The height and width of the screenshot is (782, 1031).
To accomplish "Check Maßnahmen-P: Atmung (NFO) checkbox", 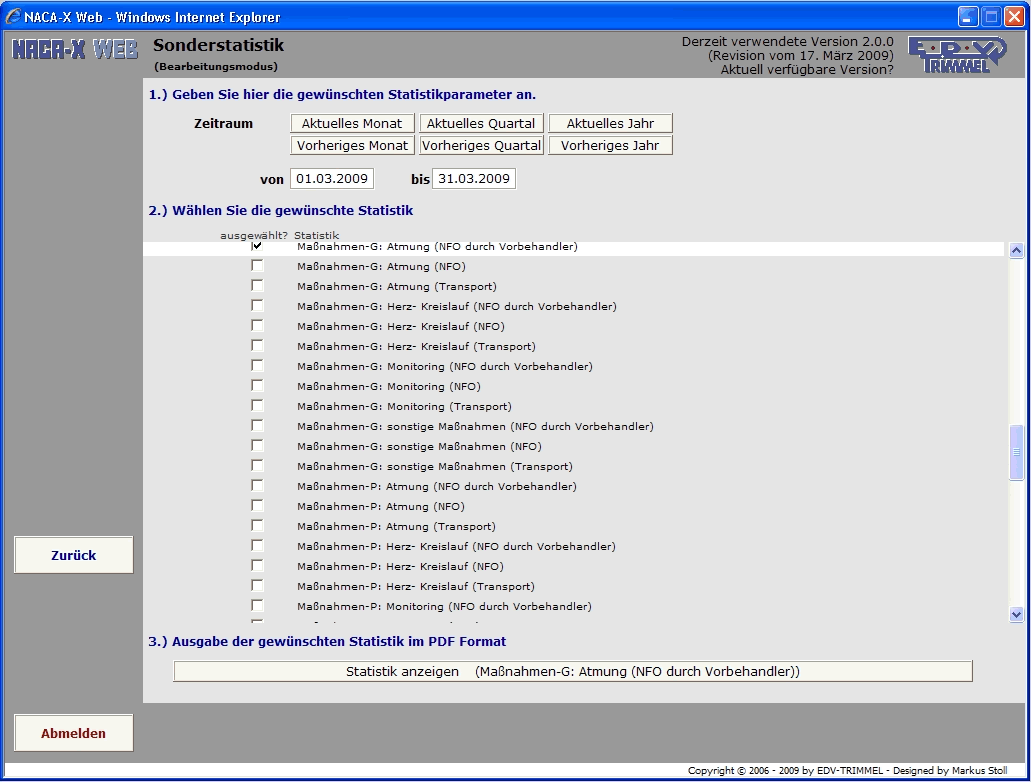I will pyautogui.click(x=257, y=506).
